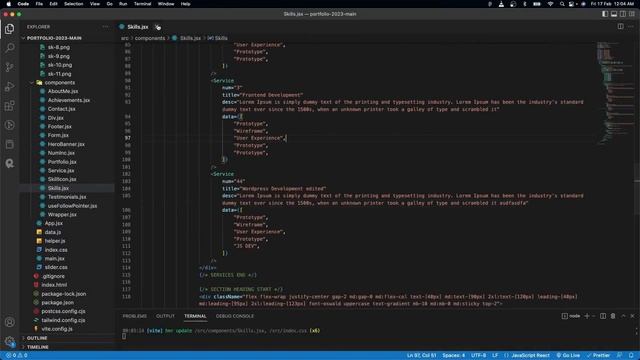Open Explorer views and more actions ellipsis
Image resolution: width=640 pixels, height=360 pixels.
pos(105,27)
